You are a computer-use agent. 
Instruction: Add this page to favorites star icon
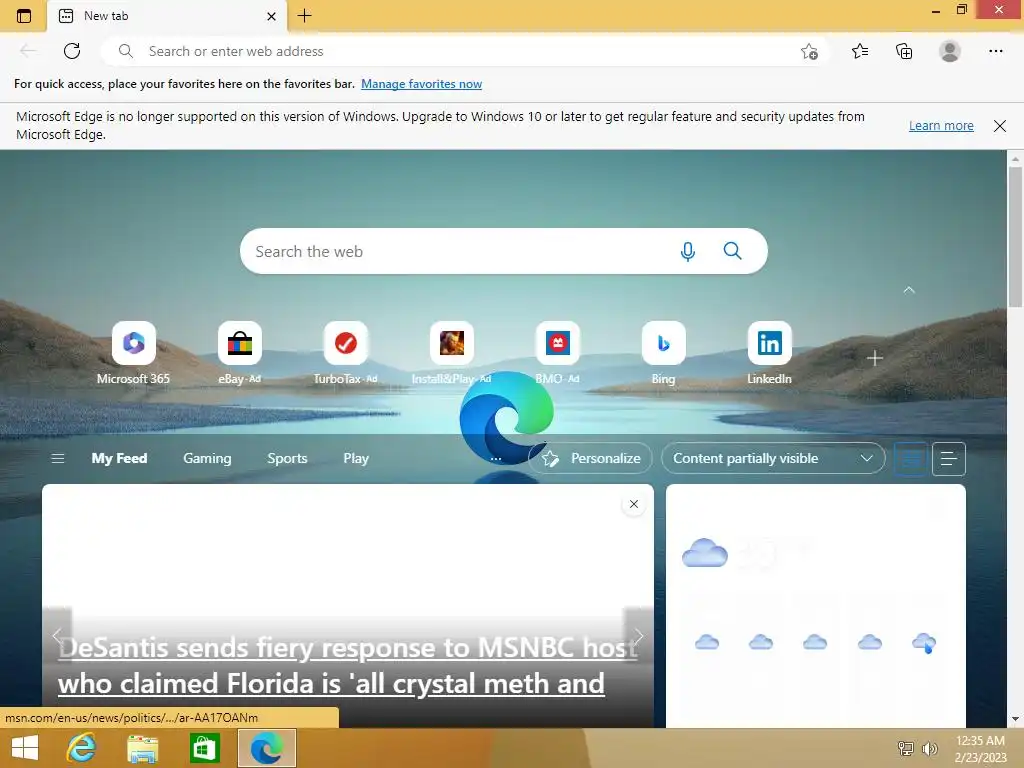[x=809, y=51]
